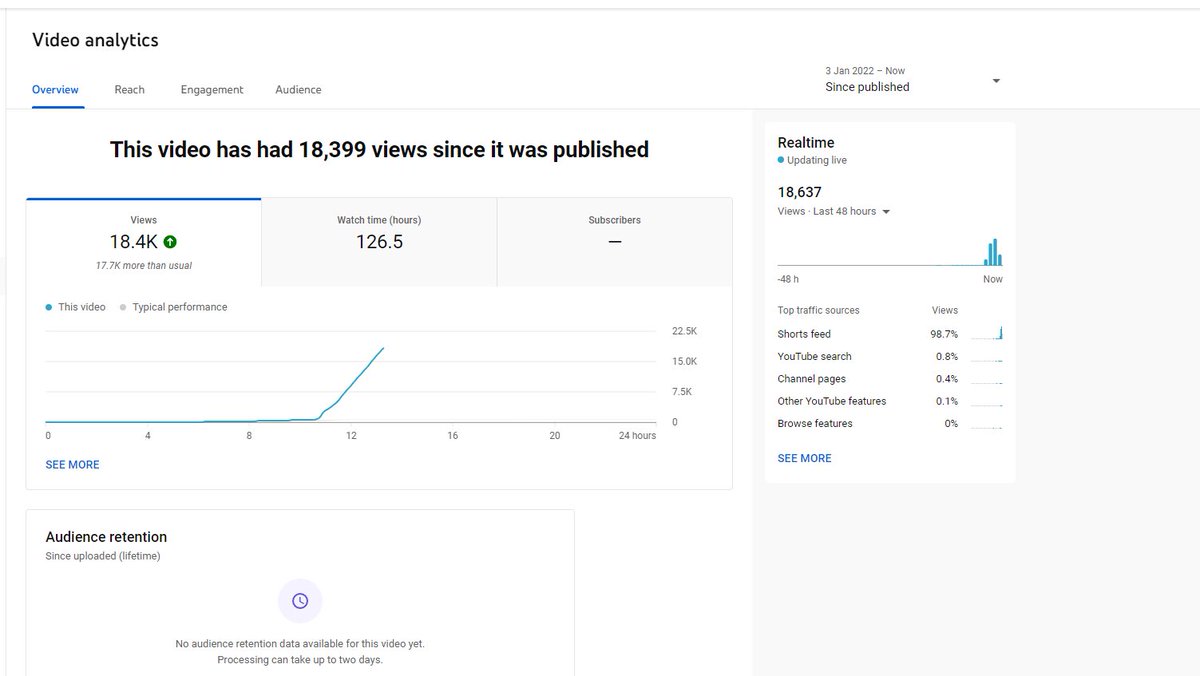
Task: Switch to the Audience tab
Action: click(298, 90)
